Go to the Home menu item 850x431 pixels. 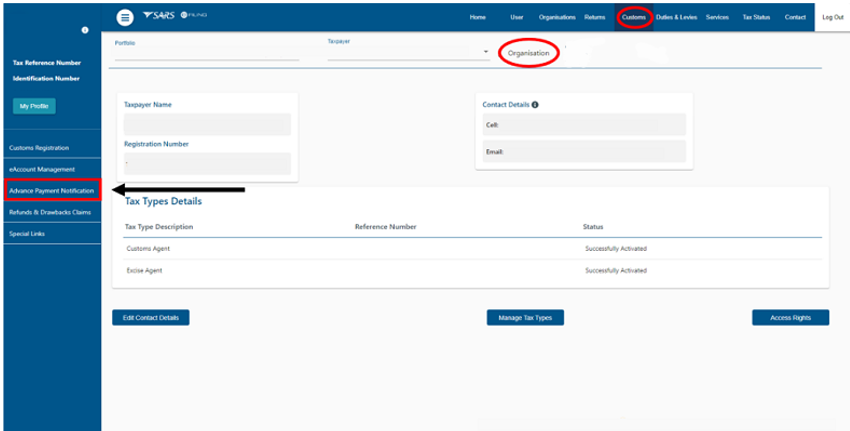coord(478,17)
